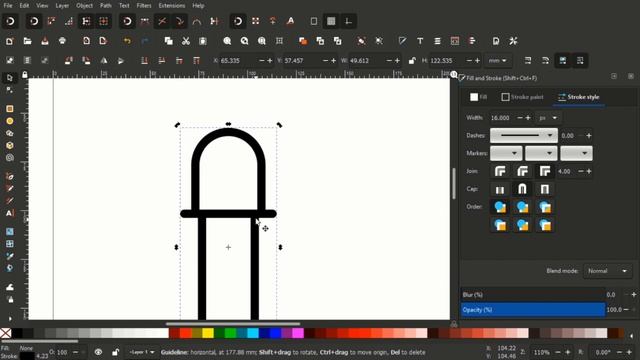Image resolution: width=640 pixels, height=360 pixels.
Task: Select the Text tool in toolbox
Action: tap(10, 213)
